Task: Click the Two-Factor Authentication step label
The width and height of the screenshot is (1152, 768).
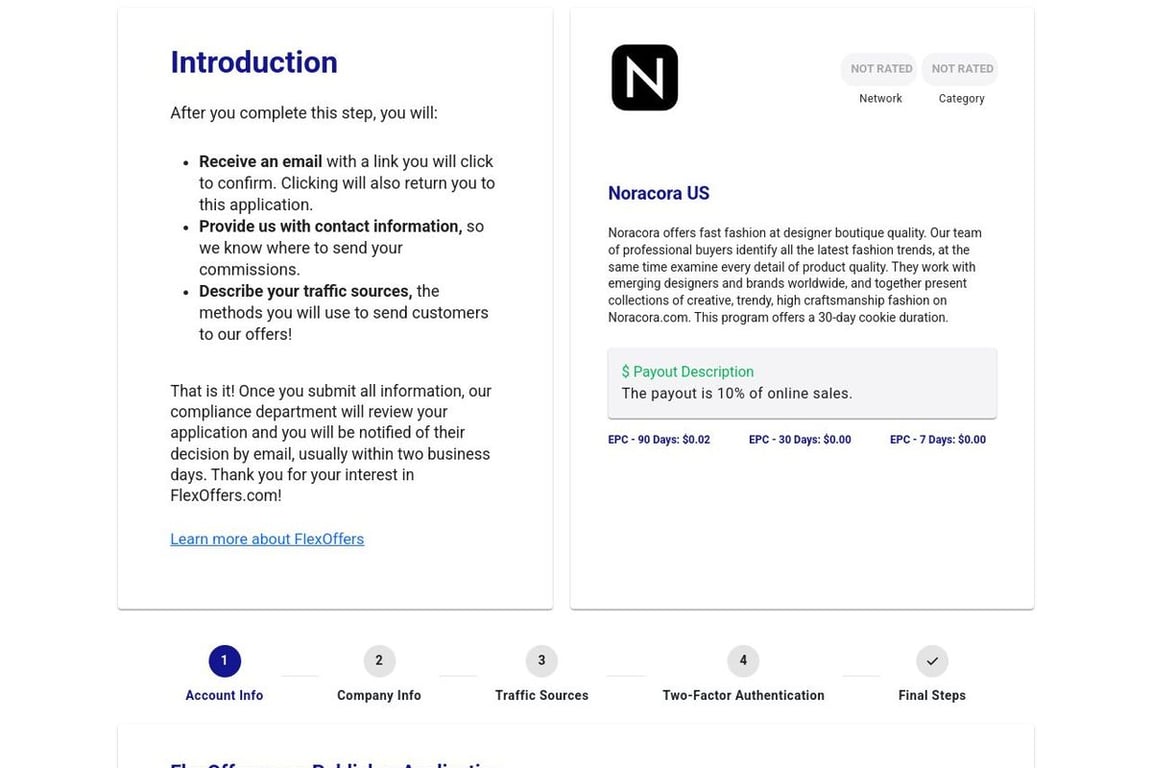Action: click(x=743, y=695)
